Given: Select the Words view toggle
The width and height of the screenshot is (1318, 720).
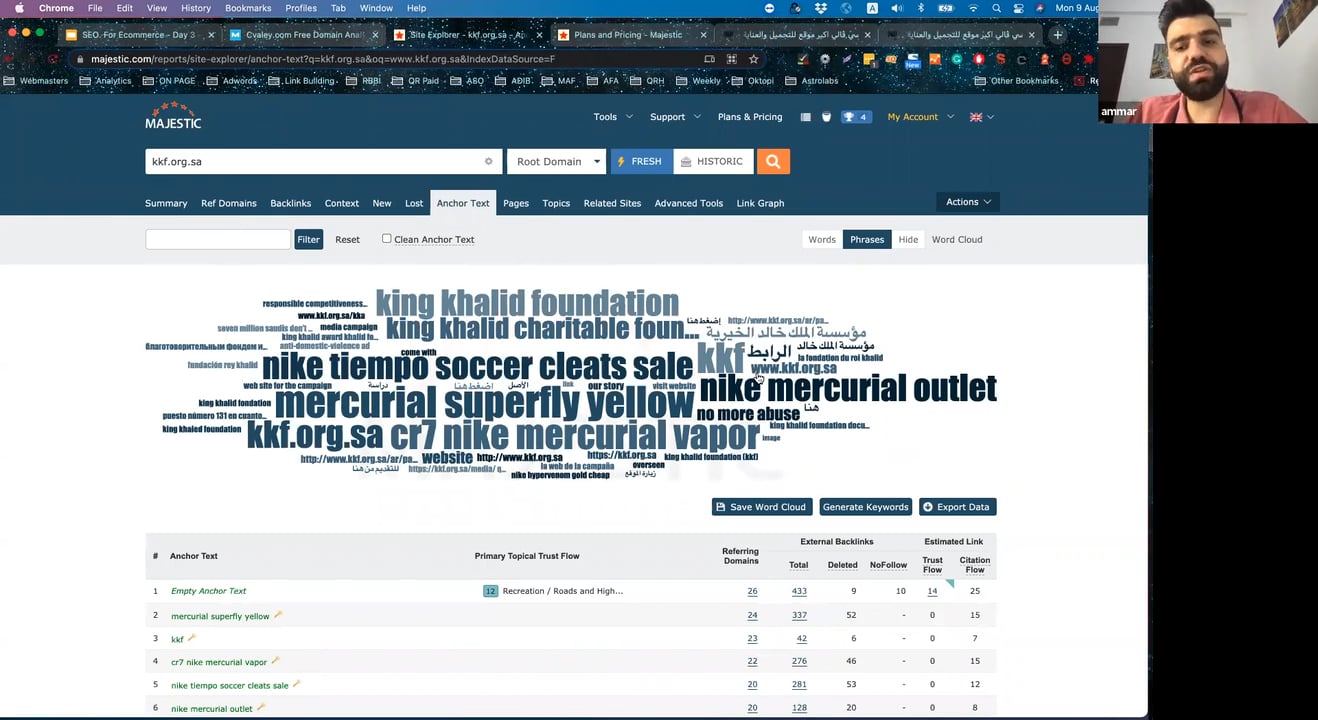Looking at the screenshot, I should tap(822, 239).
